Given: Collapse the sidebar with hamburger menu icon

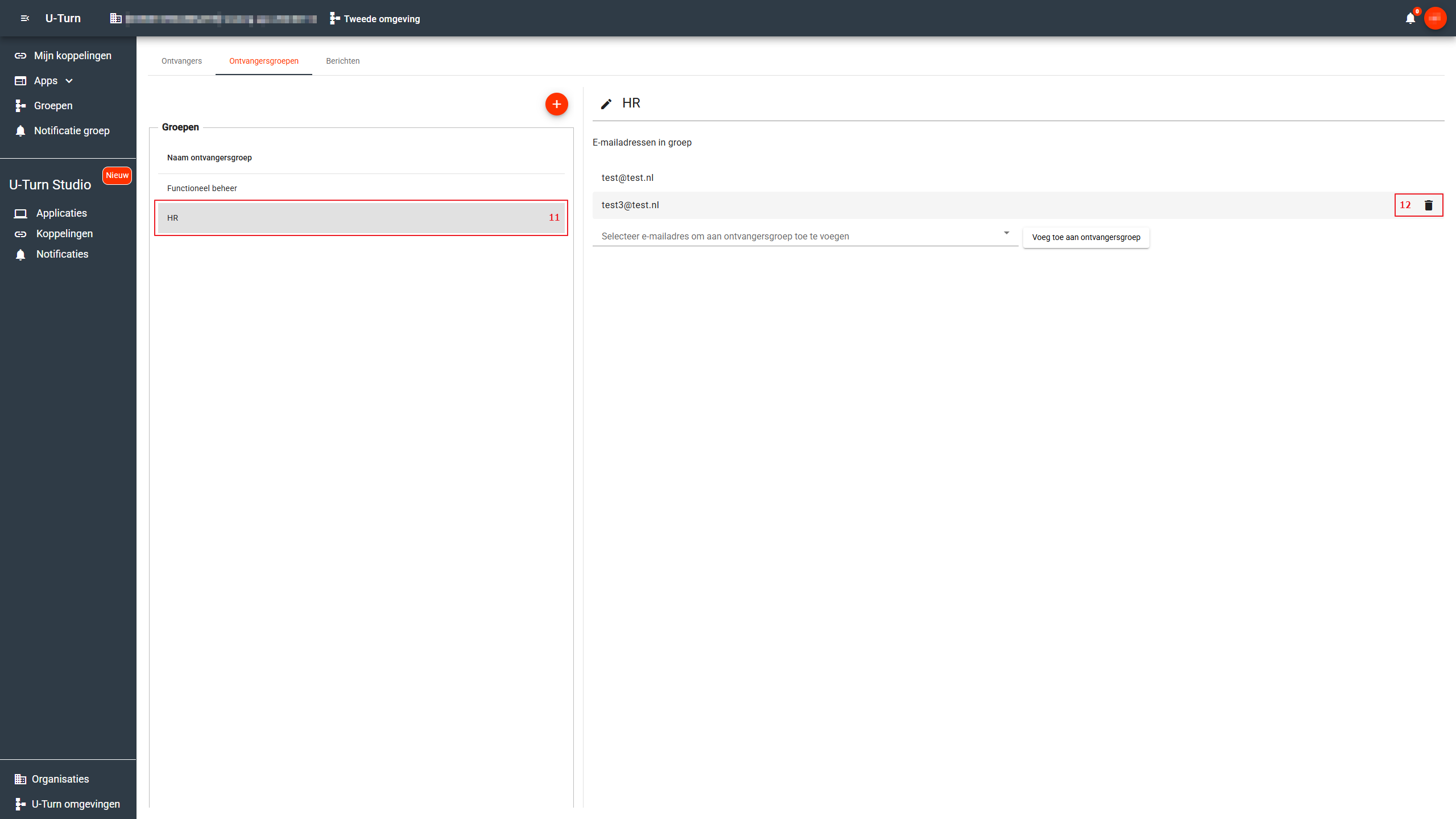Looking at the screenshot, I should coord(24,18).
